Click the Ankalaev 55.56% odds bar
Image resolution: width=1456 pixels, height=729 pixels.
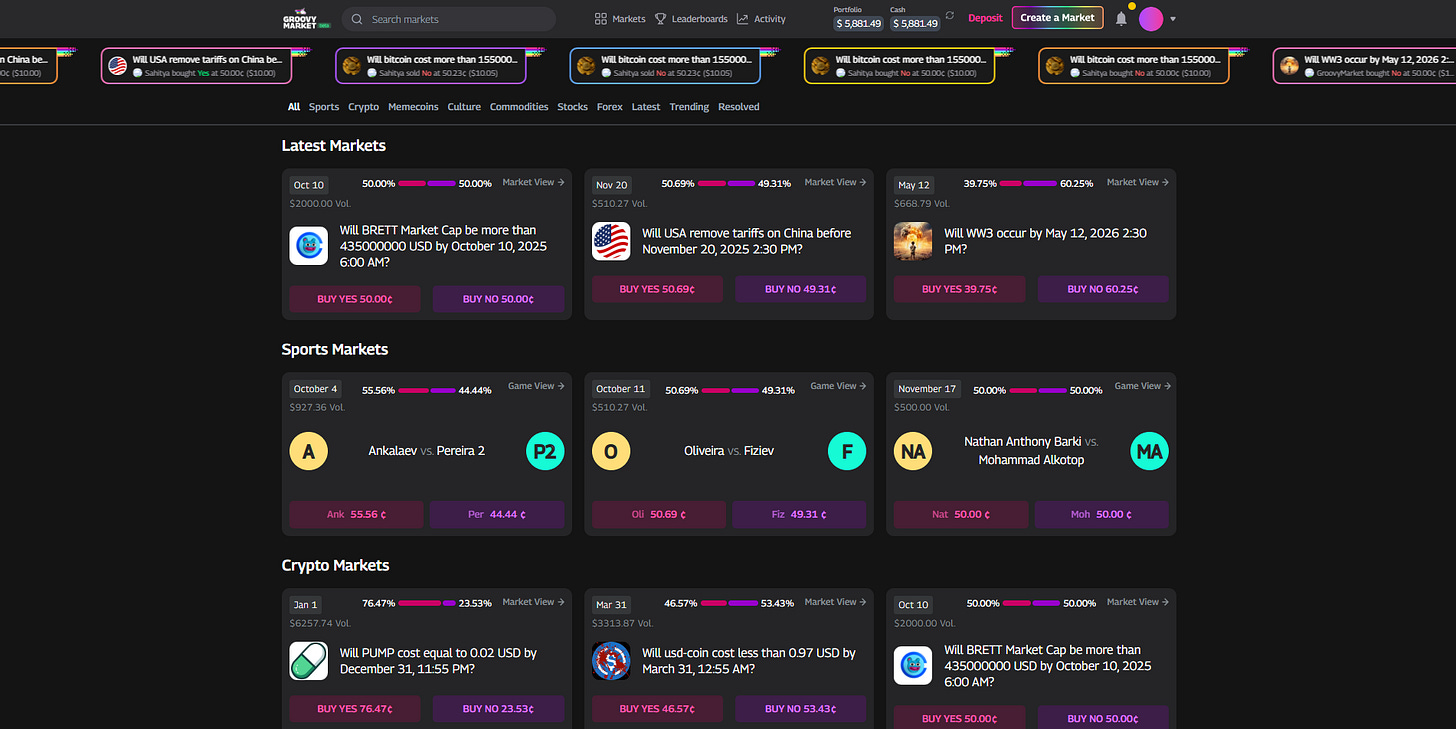[x=427, y=391]
